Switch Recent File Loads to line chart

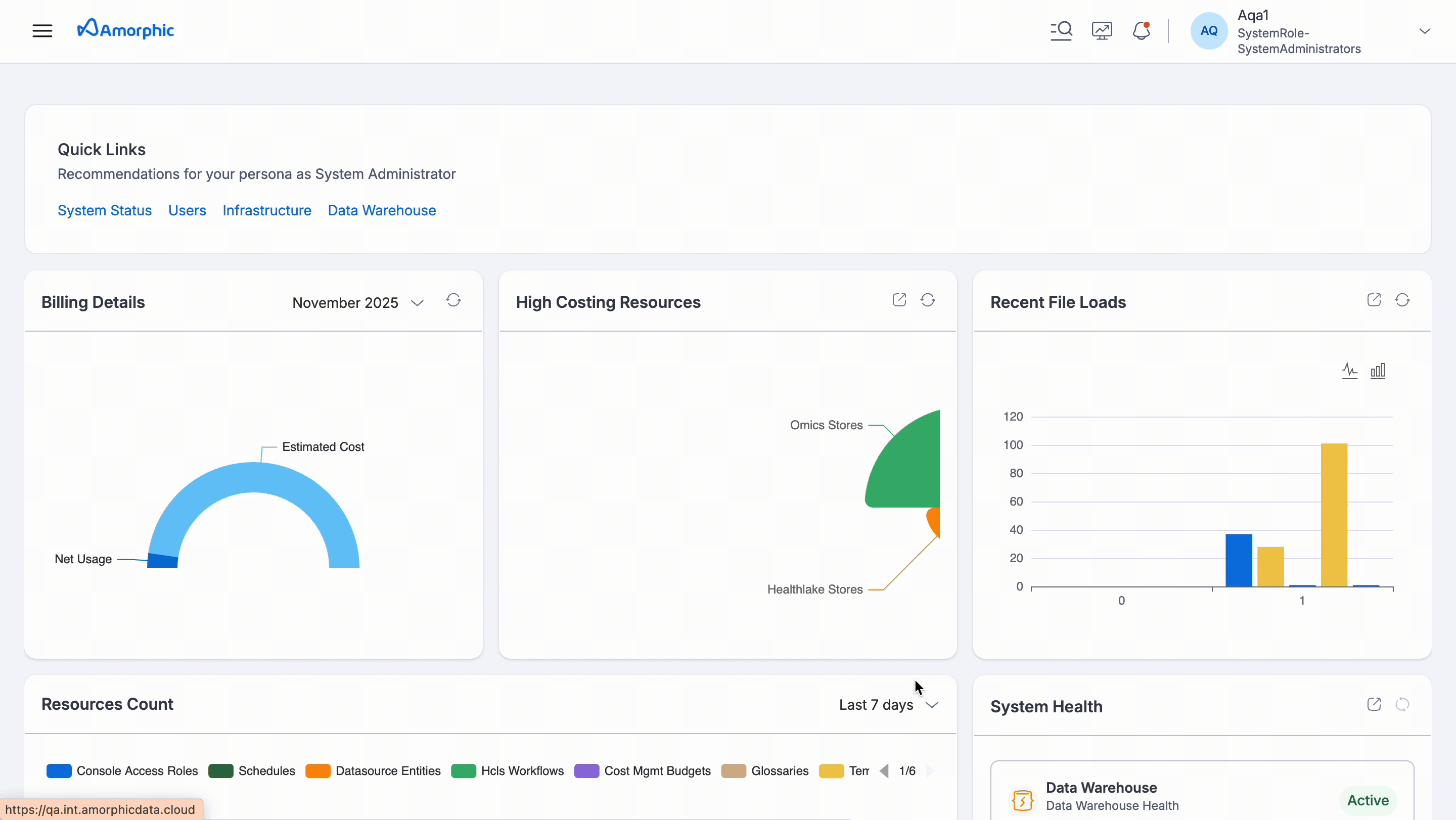pos(1350,371)
